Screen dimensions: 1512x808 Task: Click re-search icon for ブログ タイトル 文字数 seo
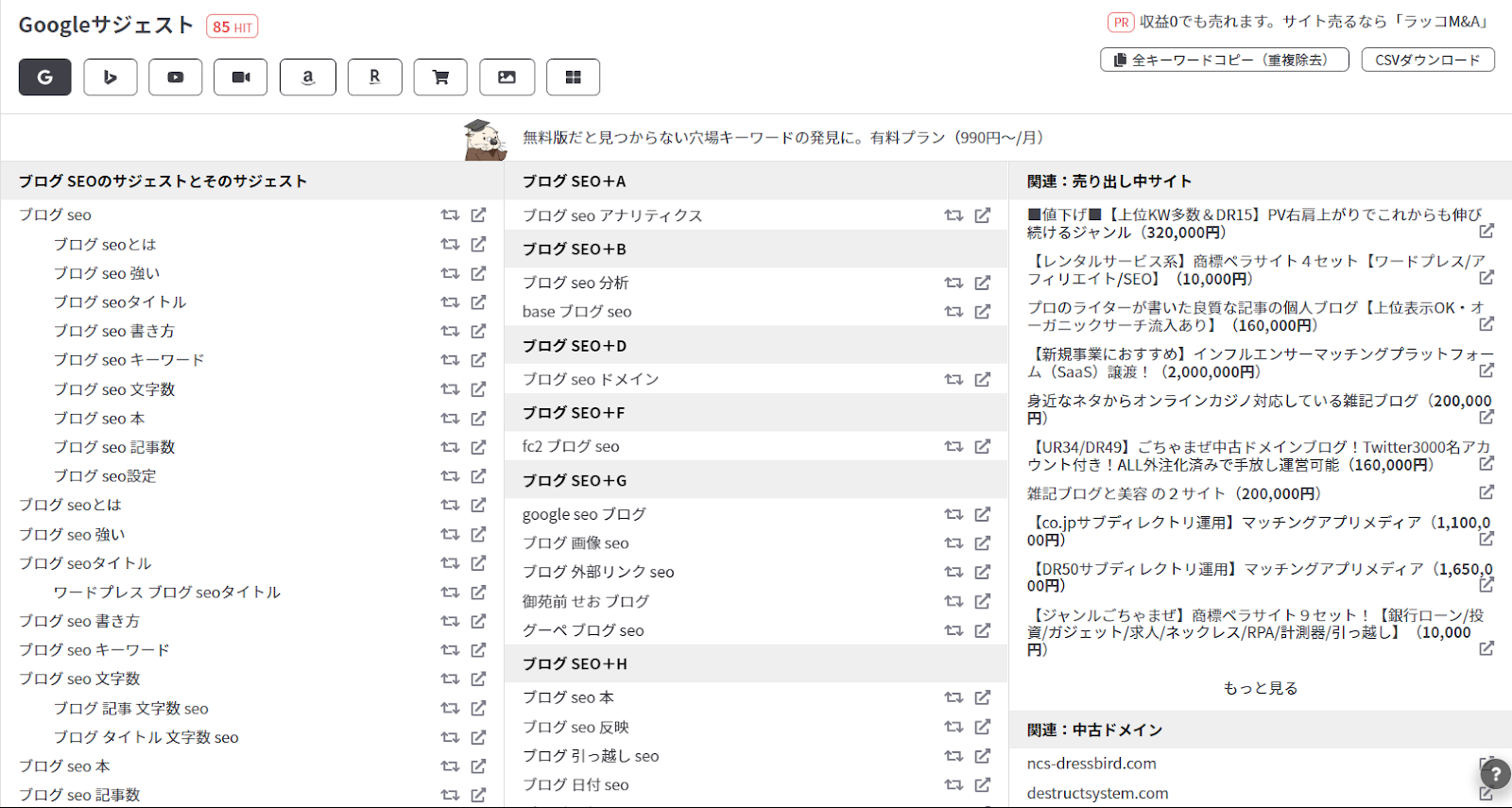point(450,737)
